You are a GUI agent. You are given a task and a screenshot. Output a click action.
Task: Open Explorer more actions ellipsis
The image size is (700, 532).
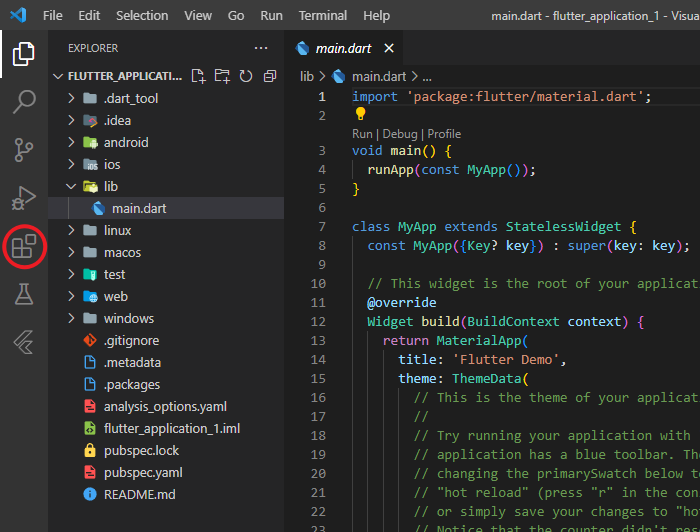(261, 48)
